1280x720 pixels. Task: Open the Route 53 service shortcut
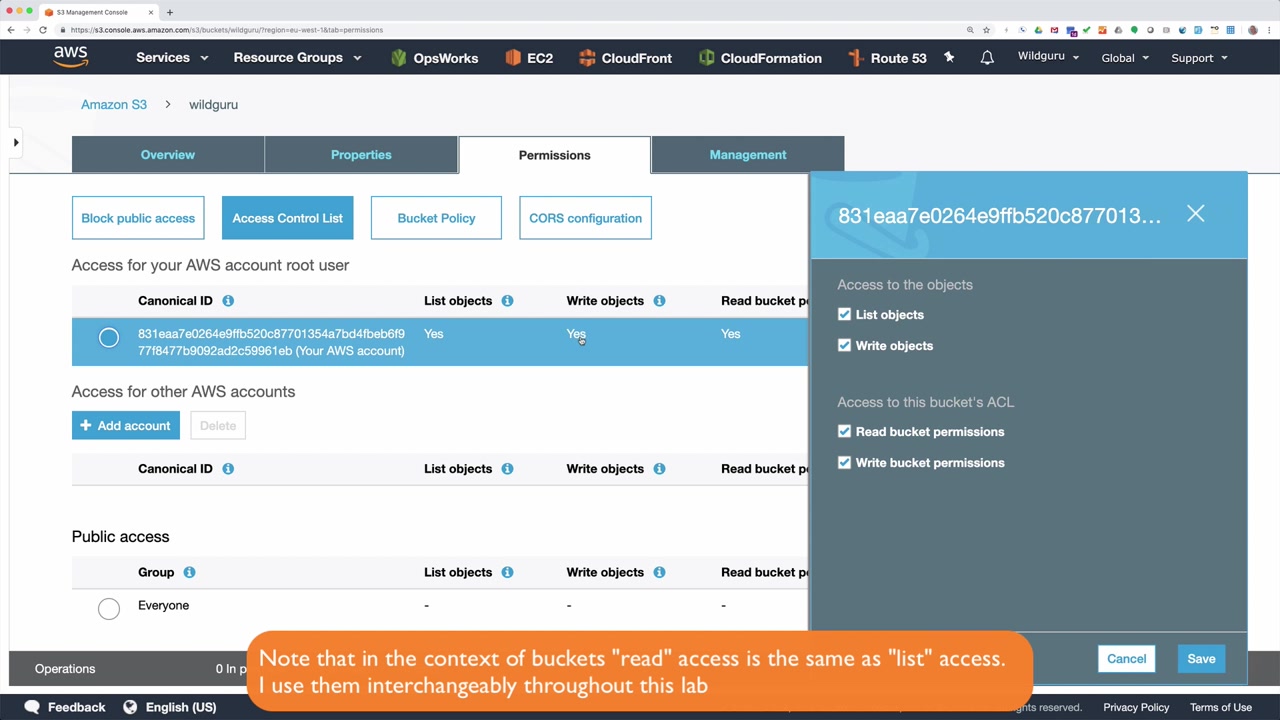coord(887,58)
